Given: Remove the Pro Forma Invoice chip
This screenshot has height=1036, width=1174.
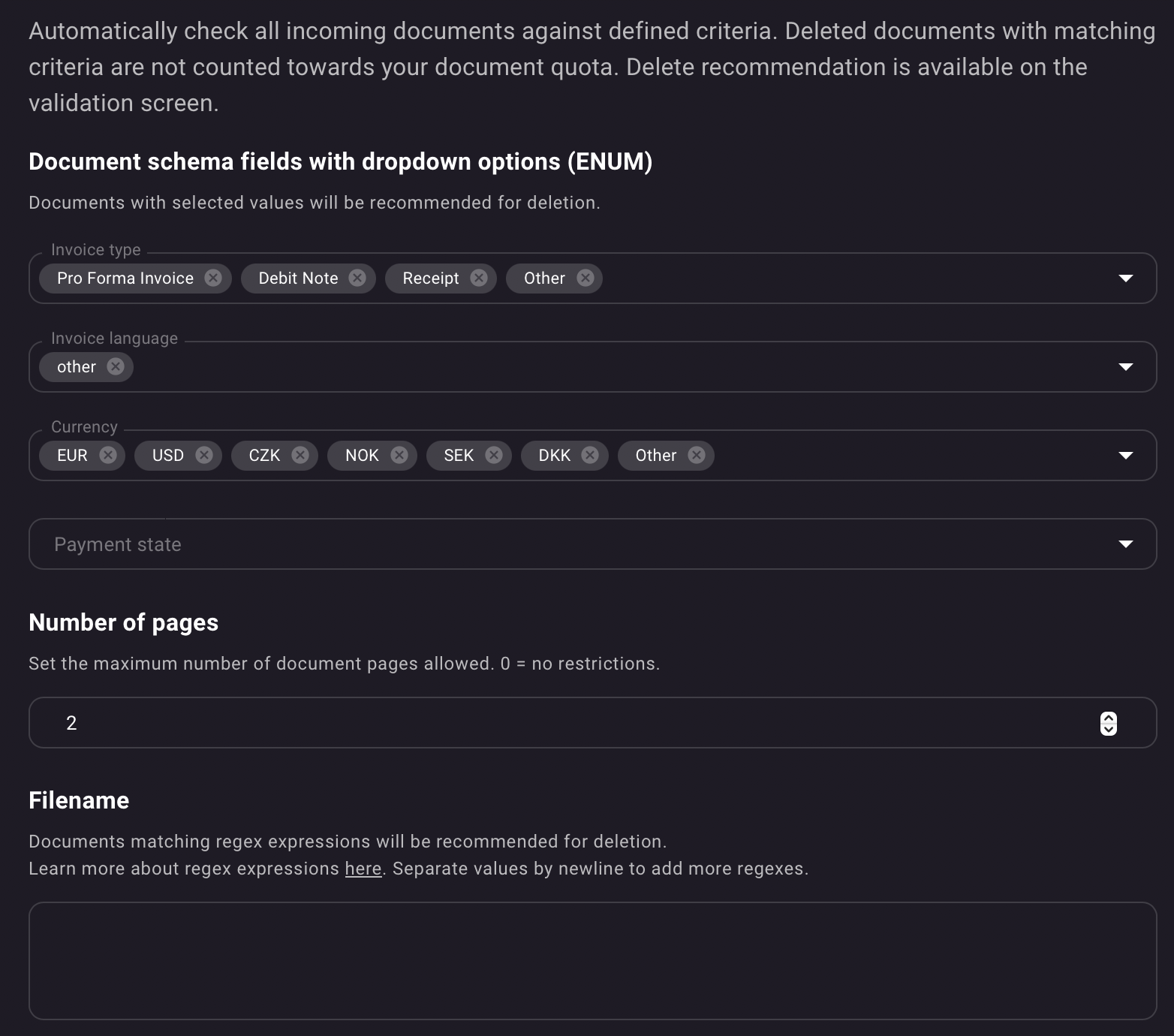Looking at the screenshot, I should (213, 278).
